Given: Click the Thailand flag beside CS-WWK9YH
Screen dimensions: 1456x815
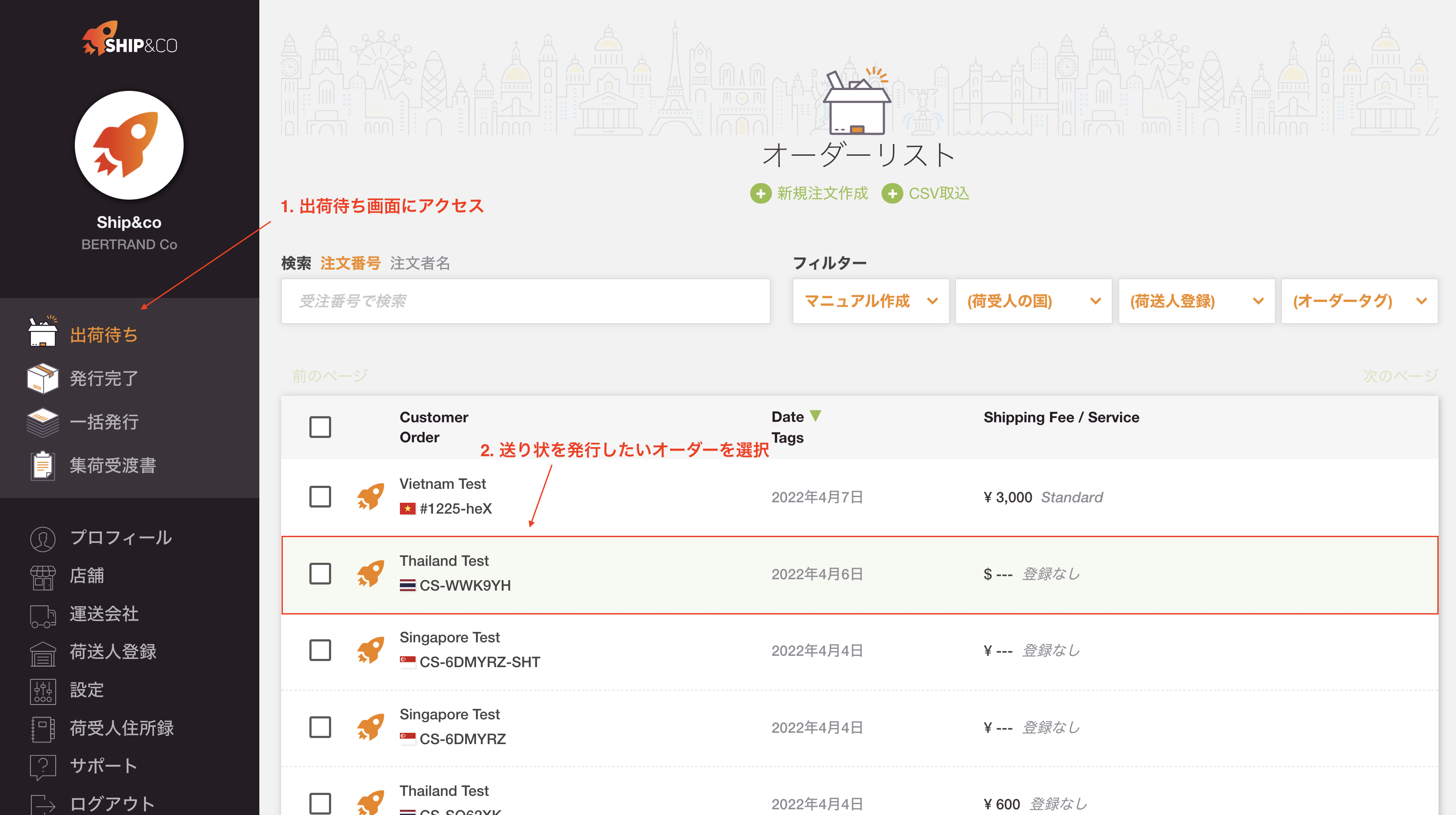Looking at the screenshot, I should tap(408, 586).
